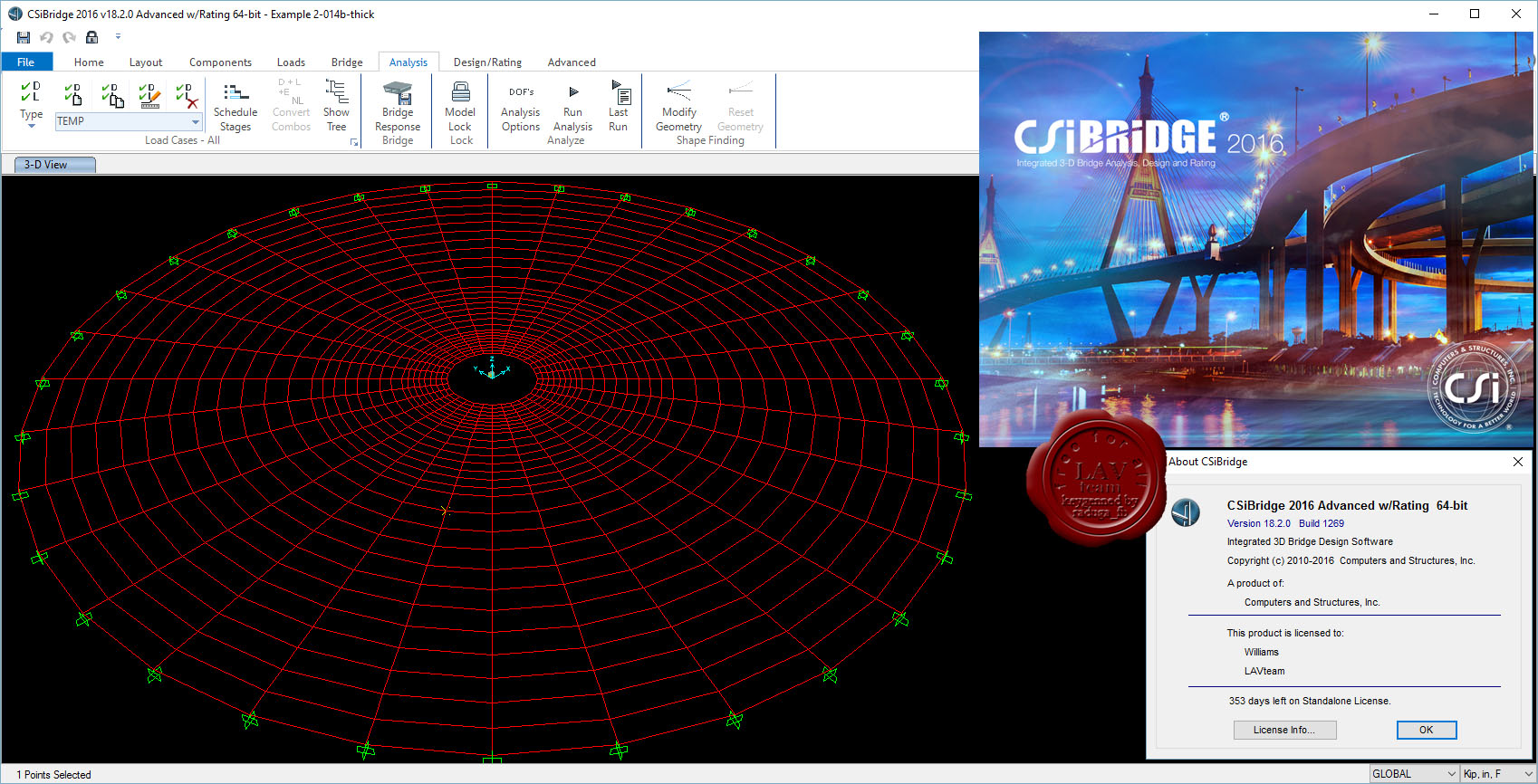
Task: Click the Redo arrow icon
Action: click(69, 37)
